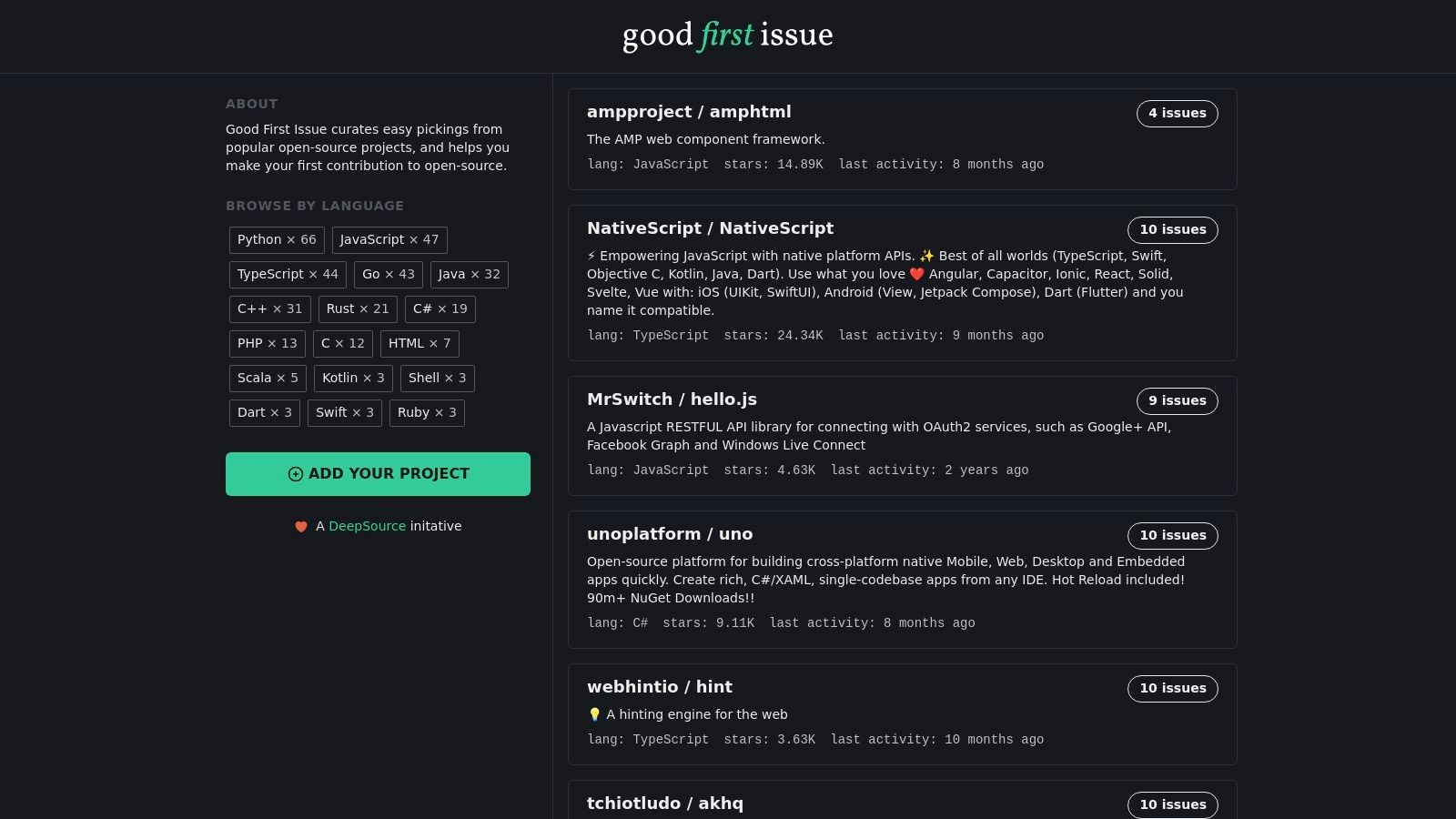Viewport: 1456px width, 819px height.
Task: Open the DeepSource link
Action: 367,527
